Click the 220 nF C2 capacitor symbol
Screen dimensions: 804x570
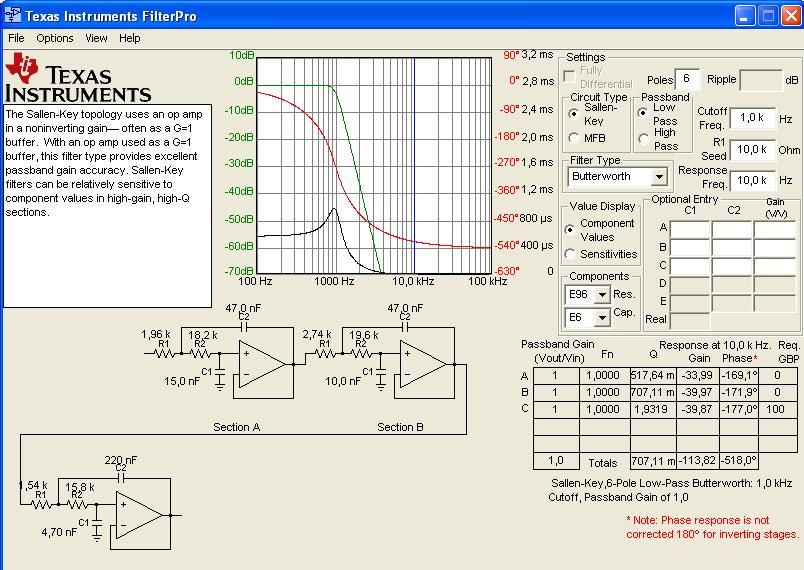[x=121, y=478]
